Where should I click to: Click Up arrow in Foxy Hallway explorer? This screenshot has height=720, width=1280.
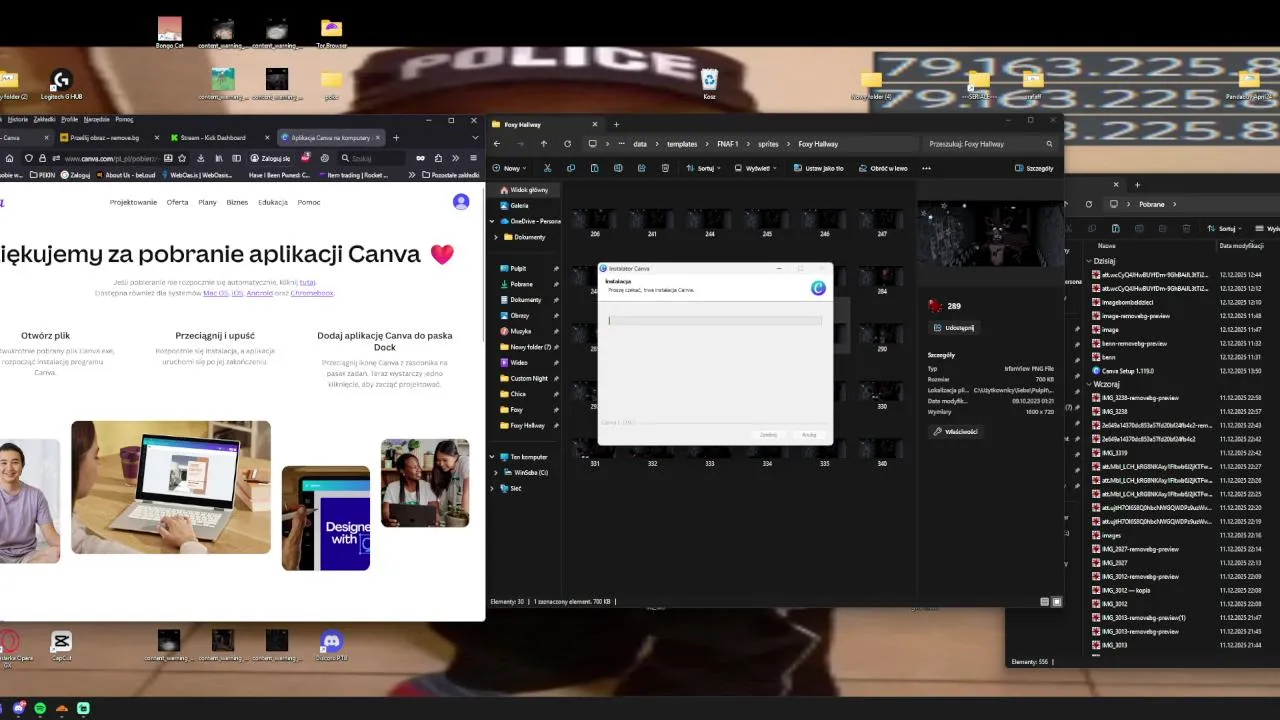(544, 144)
